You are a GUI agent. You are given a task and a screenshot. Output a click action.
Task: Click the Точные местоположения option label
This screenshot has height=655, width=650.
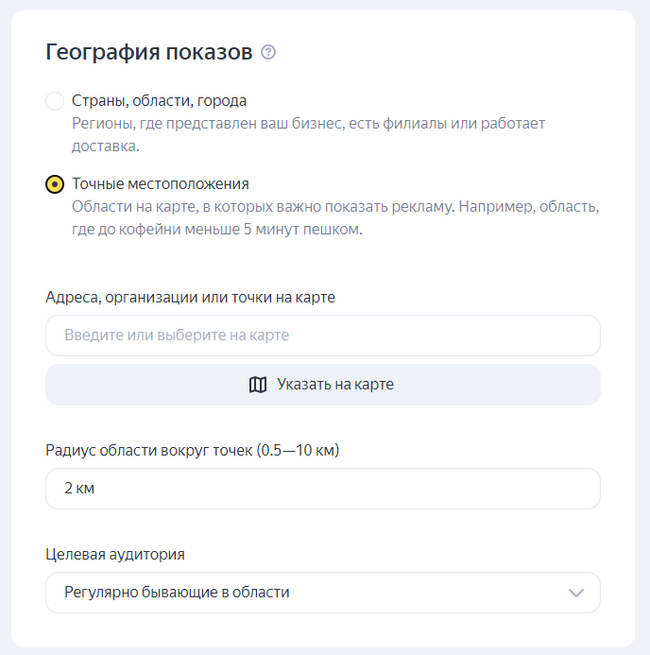tap(160, 184)
